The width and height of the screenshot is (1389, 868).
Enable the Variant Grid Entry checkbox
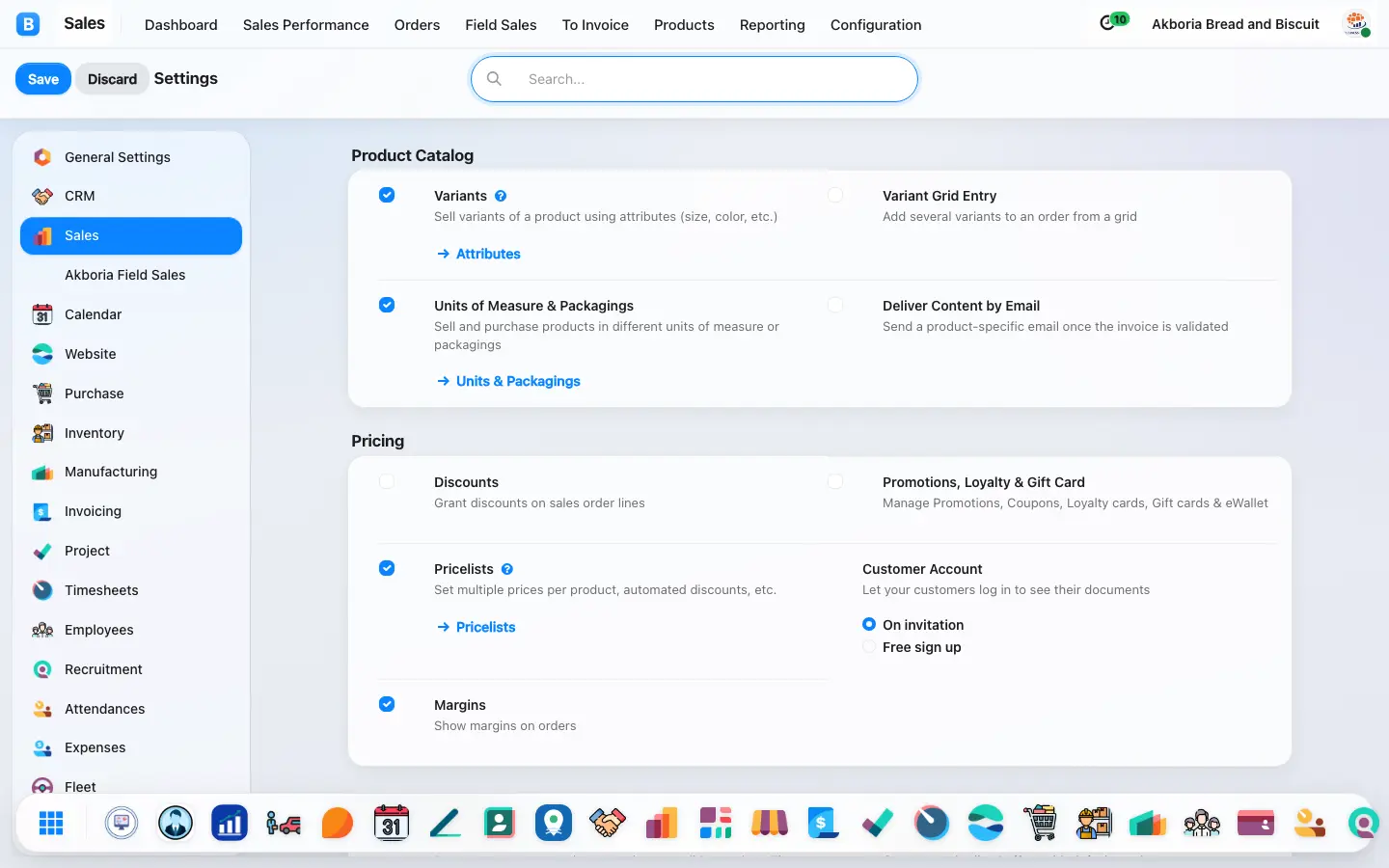(x=835, y=195)
